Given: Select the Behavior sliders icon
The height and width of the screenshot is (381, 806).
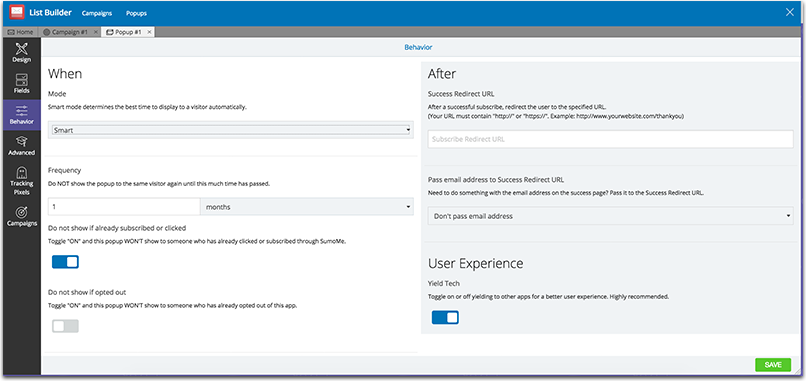Looking at the screenshot, I should pyautogui.click(x=22, y=111).
